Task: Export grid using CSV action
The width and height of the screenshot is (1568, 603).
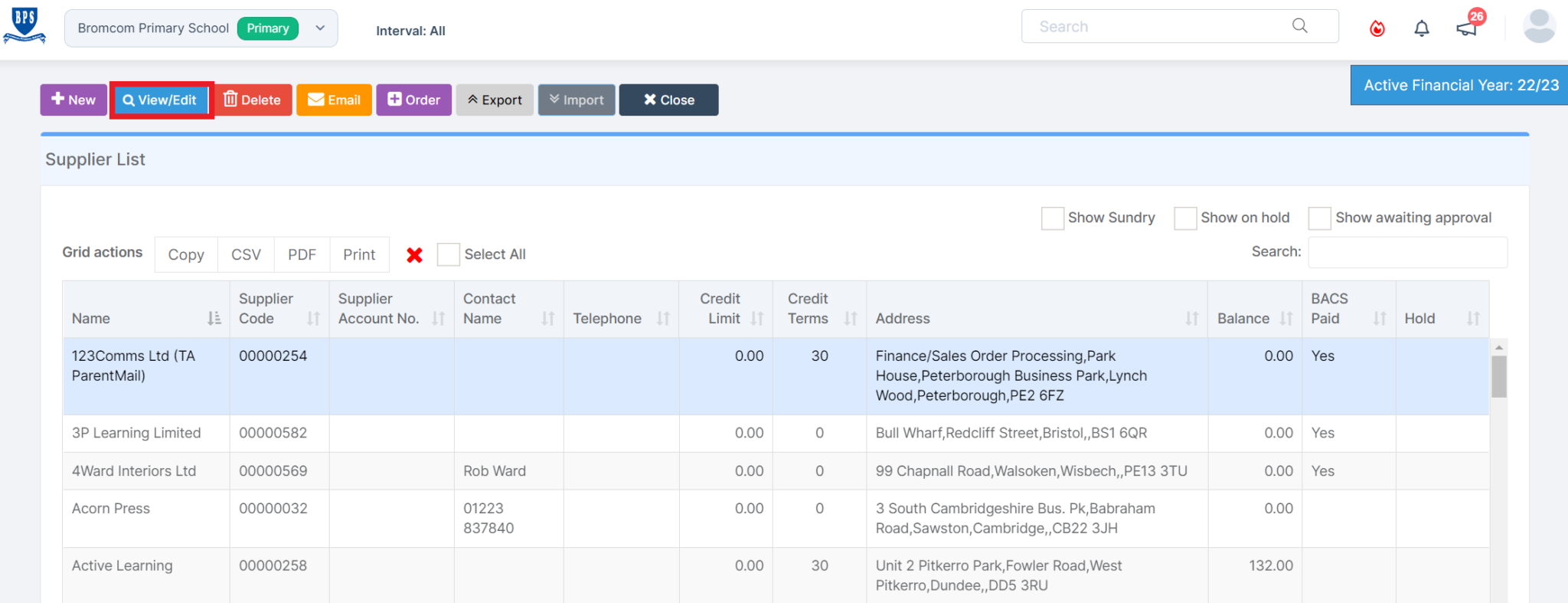Action: tap(246, 254)
